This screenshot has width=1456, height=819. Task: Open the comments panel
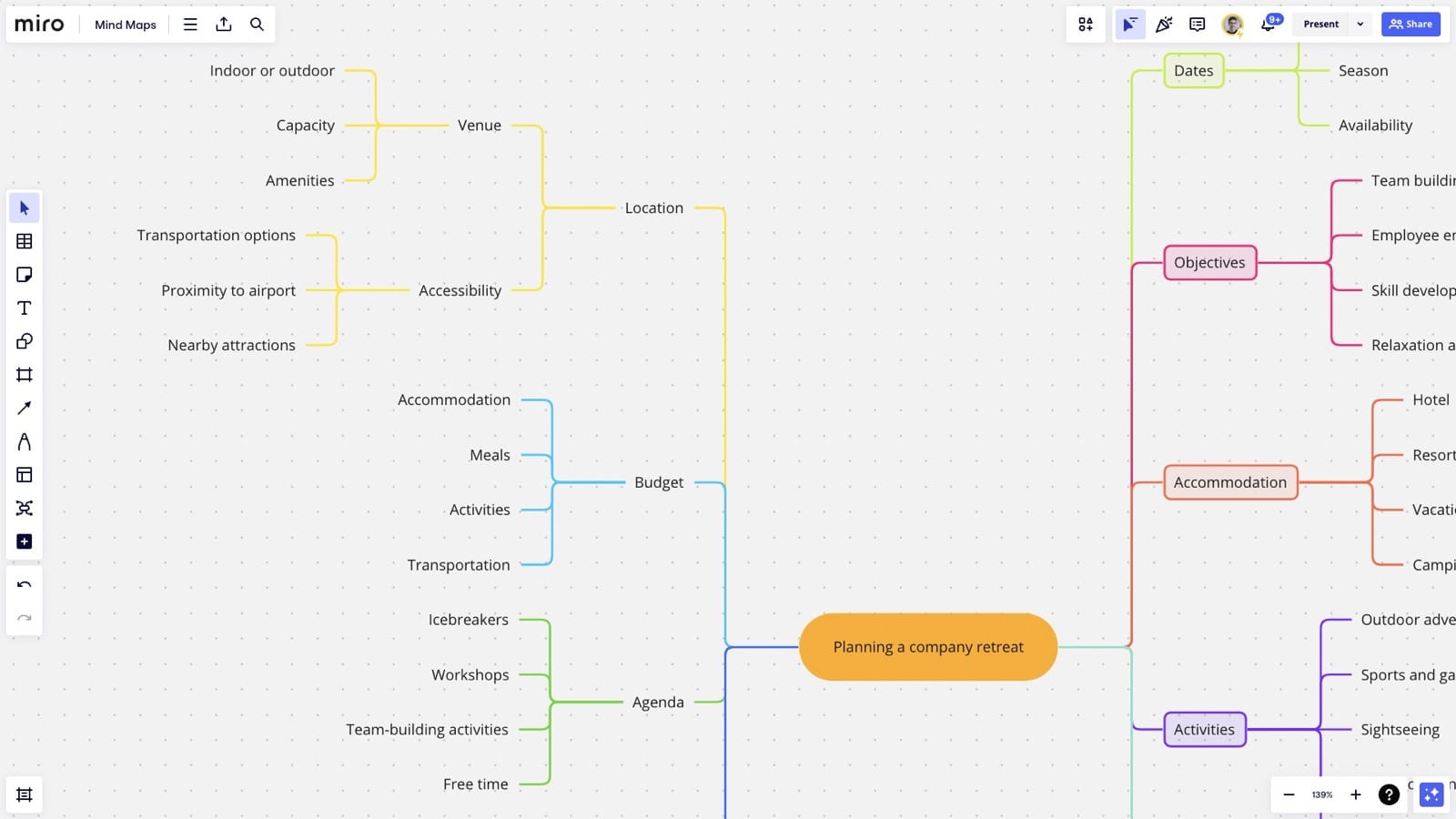1197,25
